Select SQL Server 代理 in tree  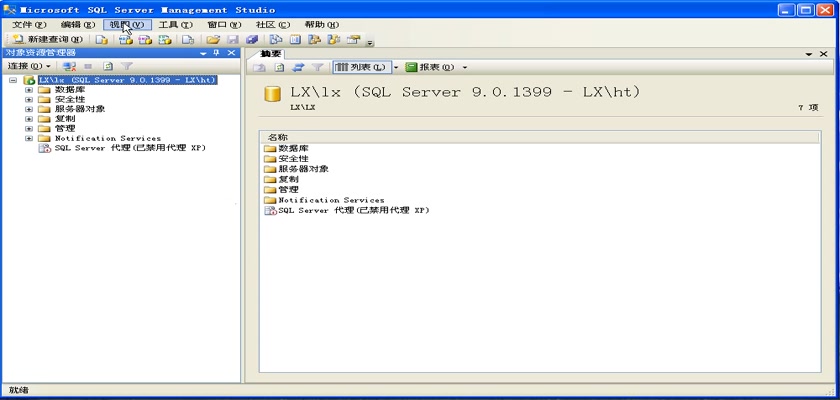click(x=130, y=148)
